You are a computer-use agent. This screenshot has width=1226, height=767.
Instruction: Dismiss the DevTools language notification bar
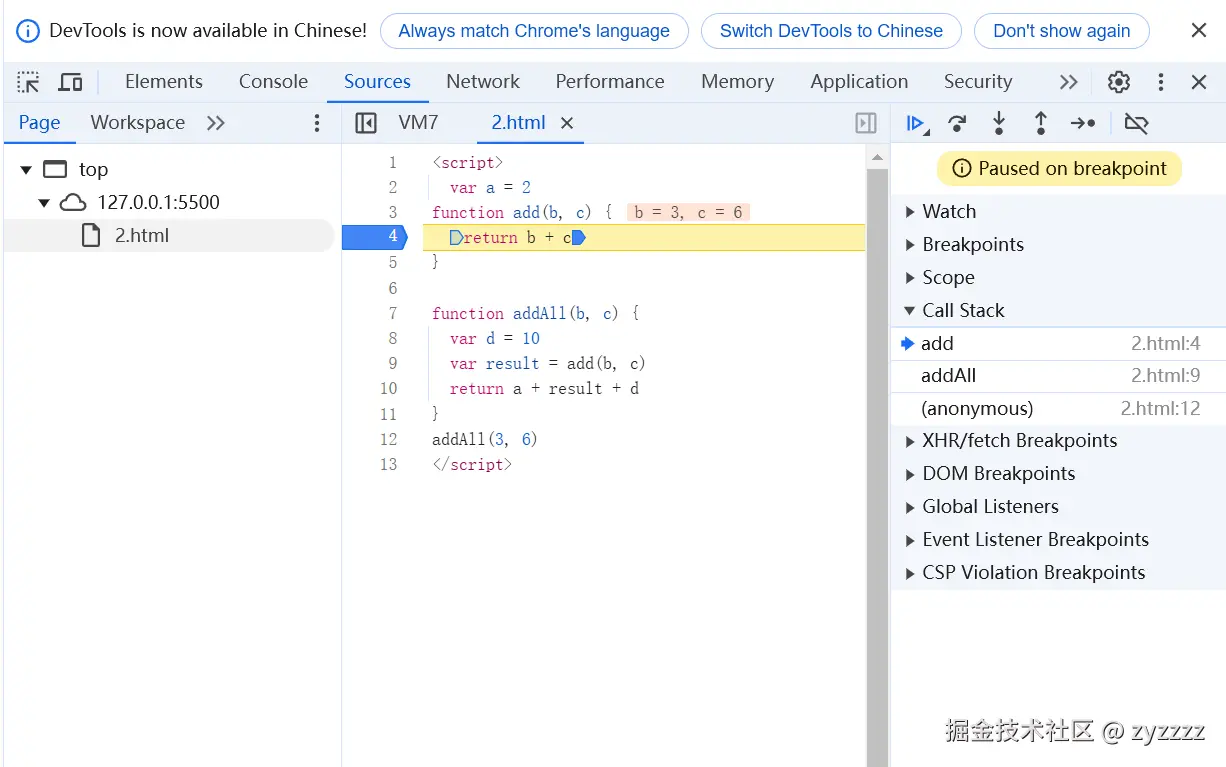1199,30
